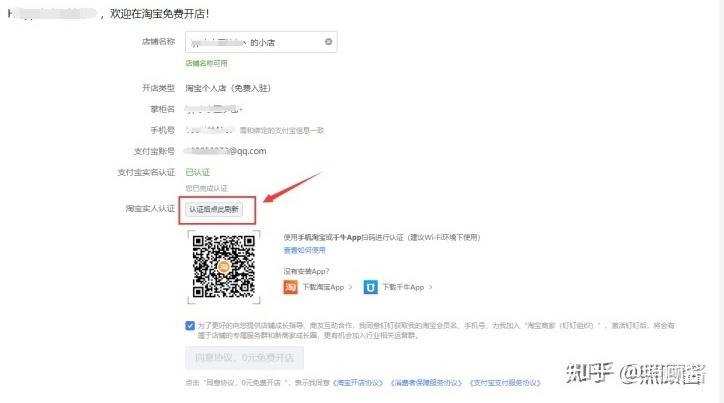Click the orange Taobao app icon
Screen dimensions: 724x403
(x=290, y=287)
